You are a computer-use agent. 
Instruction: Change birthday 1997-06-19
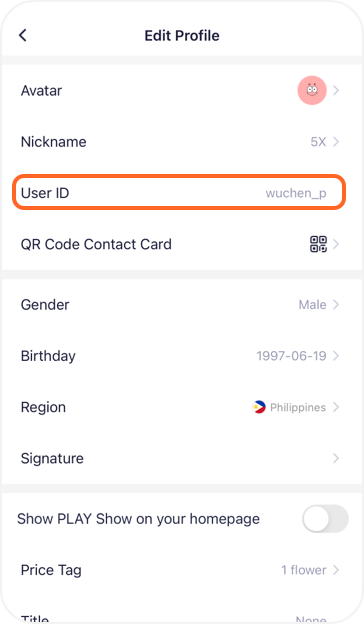(291, 356)
